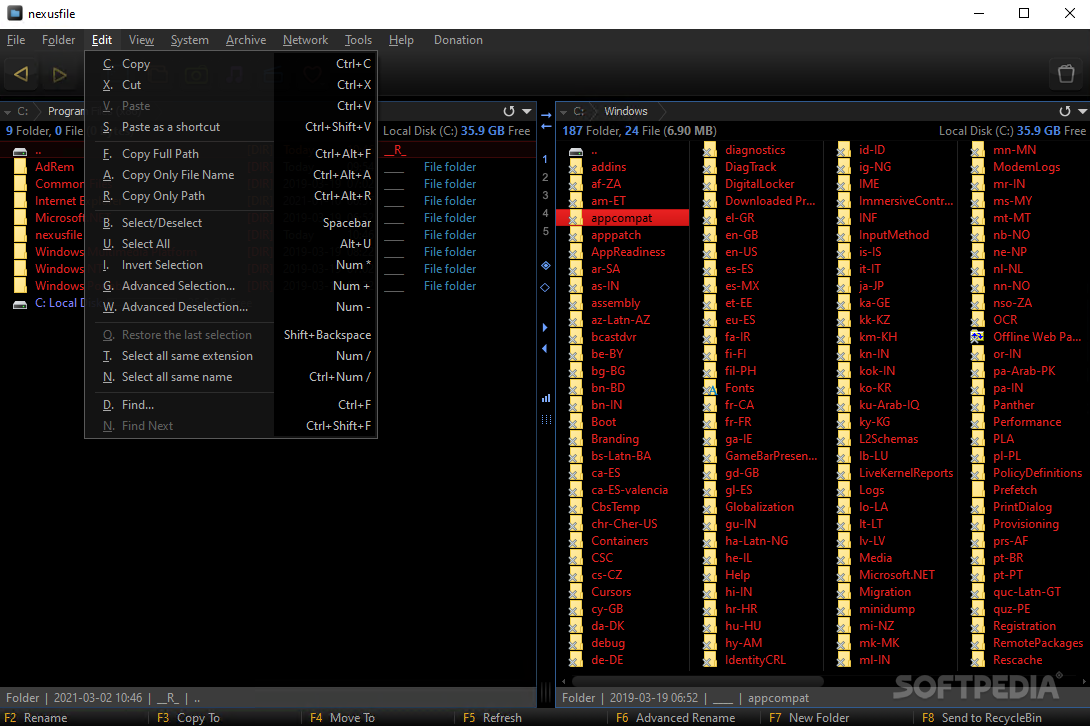Image resolution: width=1090 pixels, height=726 pixels.
Task: Click the Windows path segment in right pane
Action: (x=625, y=111)
